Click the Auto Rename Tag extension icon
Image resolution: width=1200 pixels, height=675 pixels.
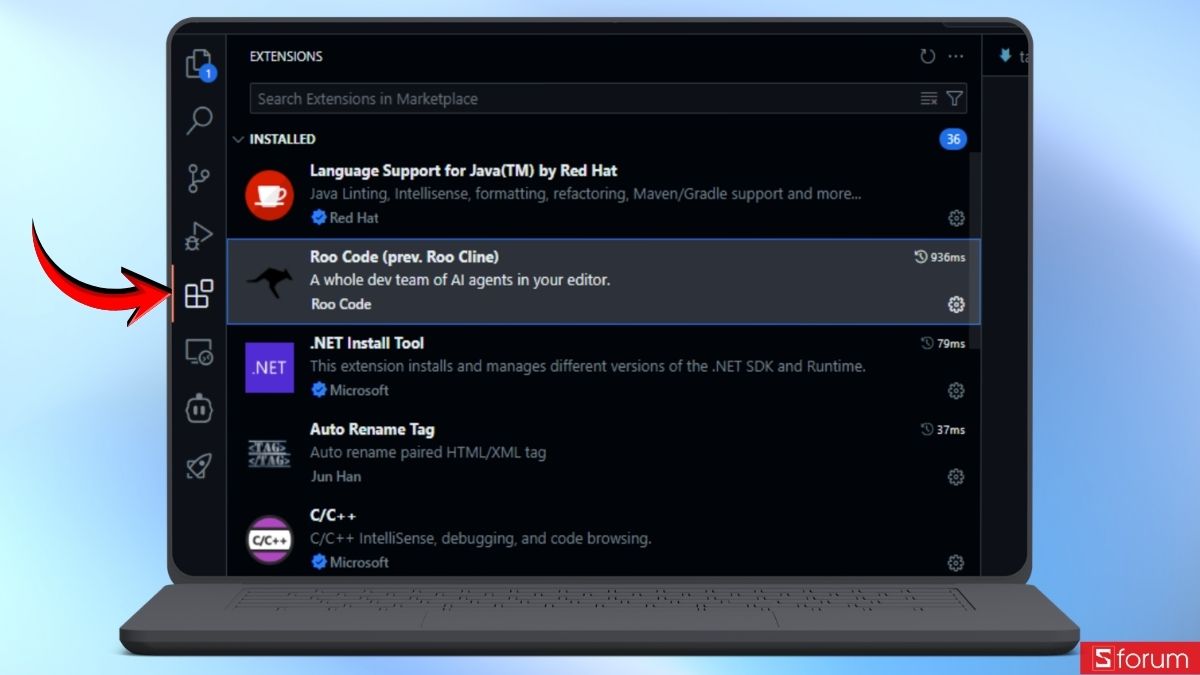269,453
